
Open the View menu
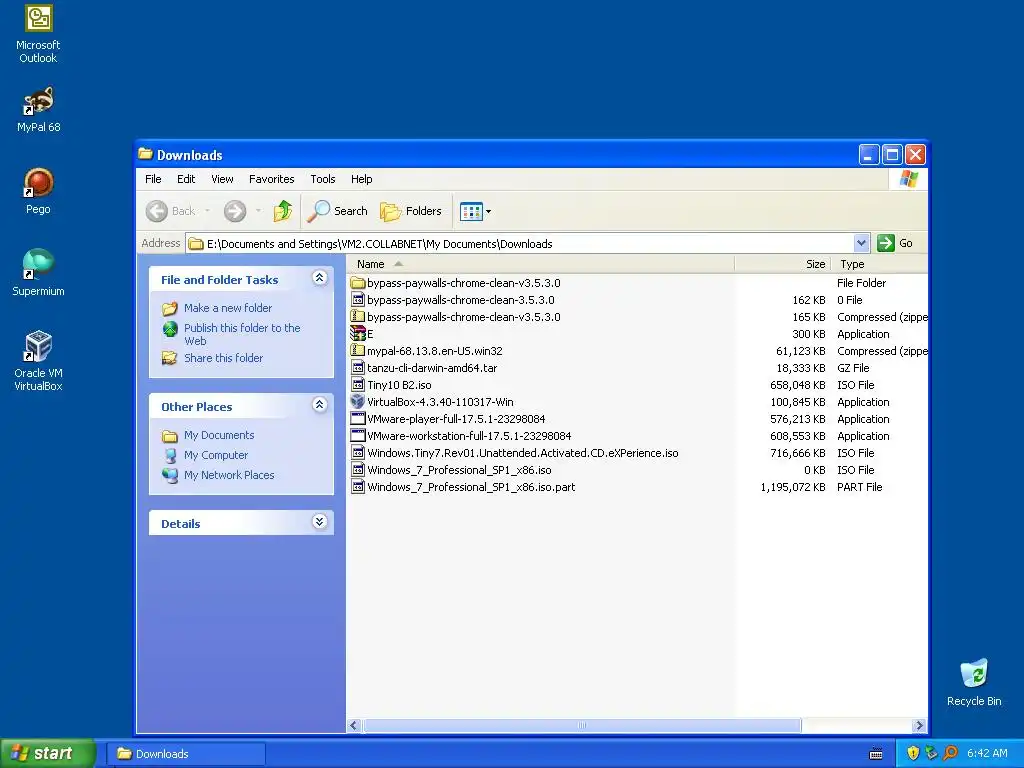click(222, 179)
